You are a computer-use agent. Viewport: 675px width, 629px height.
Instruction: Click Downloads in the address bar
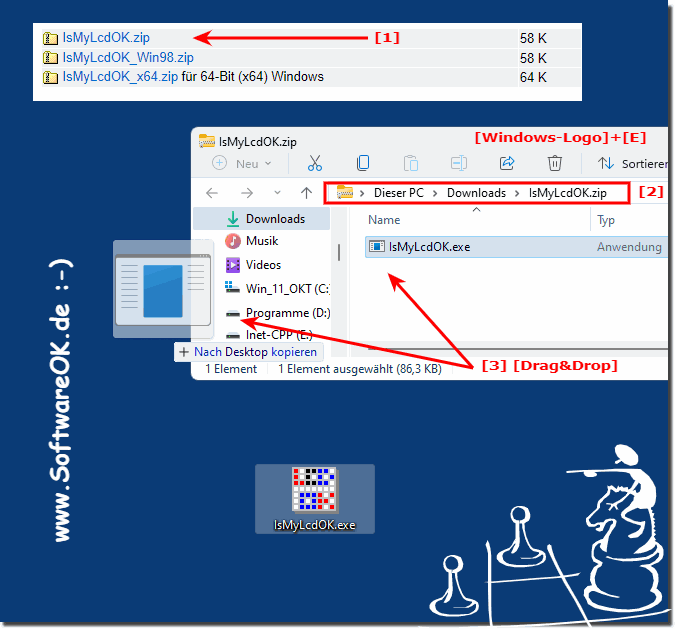476,193
